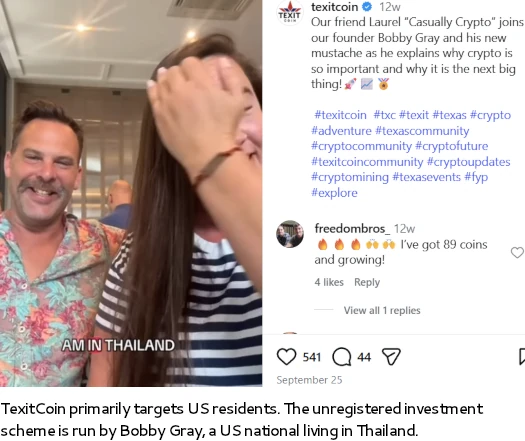Like the post with heart icon
The width and height of the screenshot is (525, 441).
click(286, 357)
